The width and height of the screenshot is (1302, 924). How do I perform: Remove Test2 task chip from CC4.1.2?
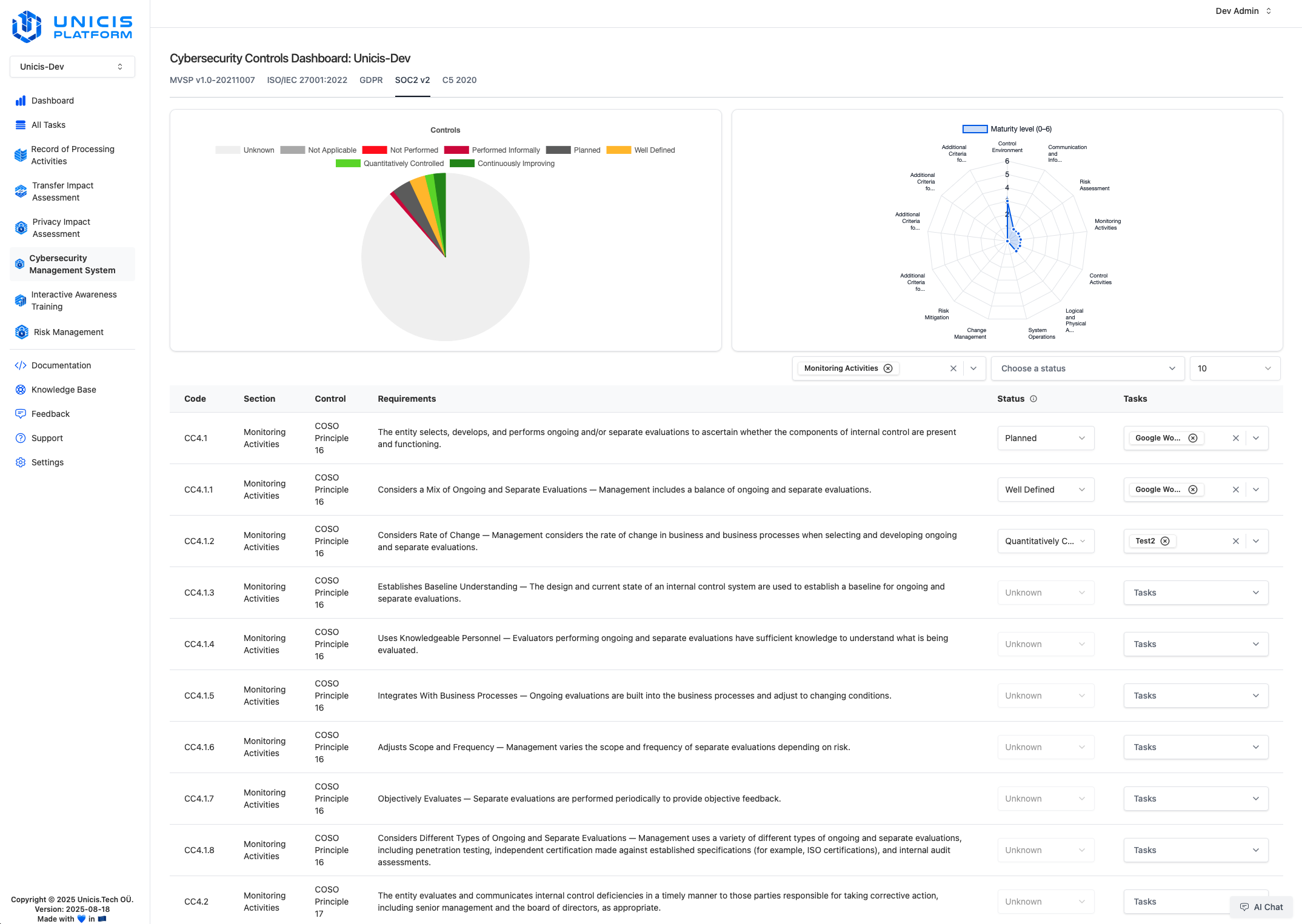click(1165, 541)
